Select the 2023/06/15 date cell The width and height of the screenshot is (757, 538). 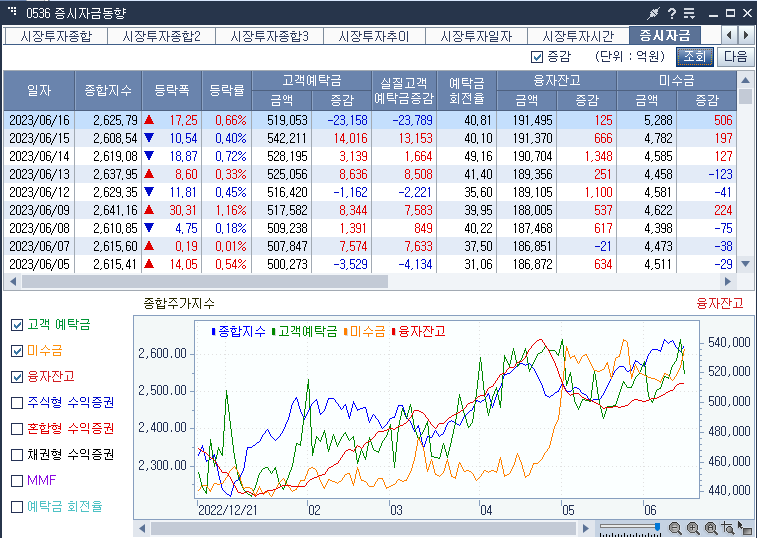[x=40, y=139]
